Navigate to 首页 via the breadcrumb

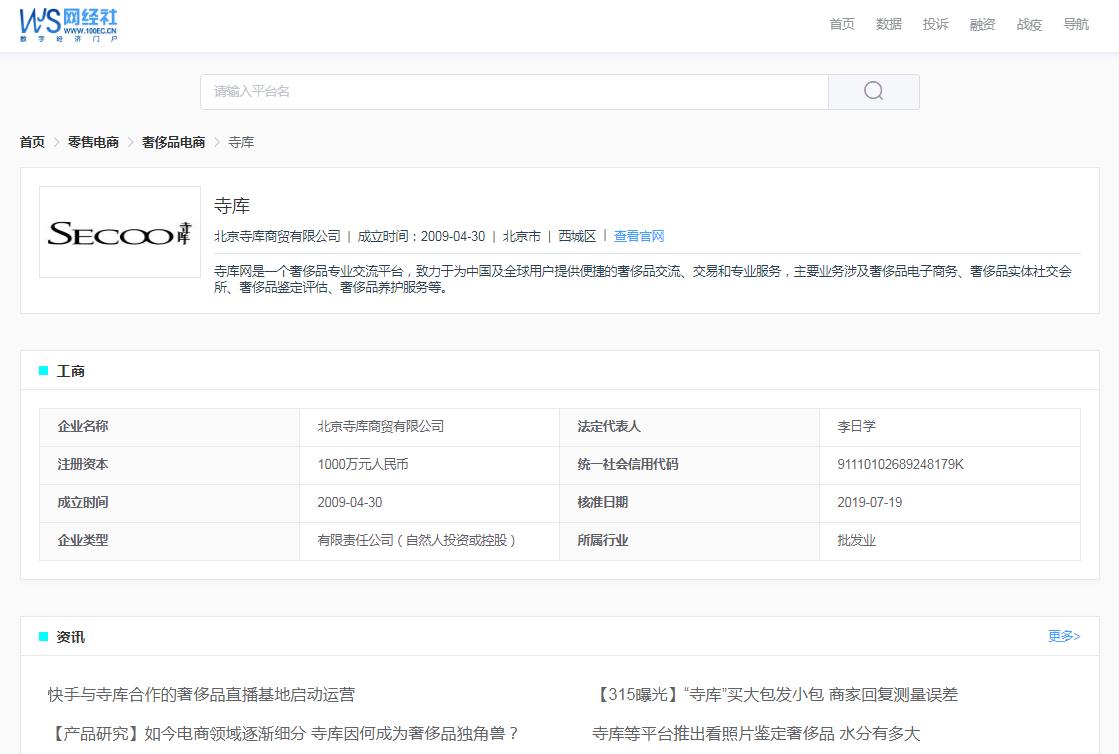tap(30, 142)
